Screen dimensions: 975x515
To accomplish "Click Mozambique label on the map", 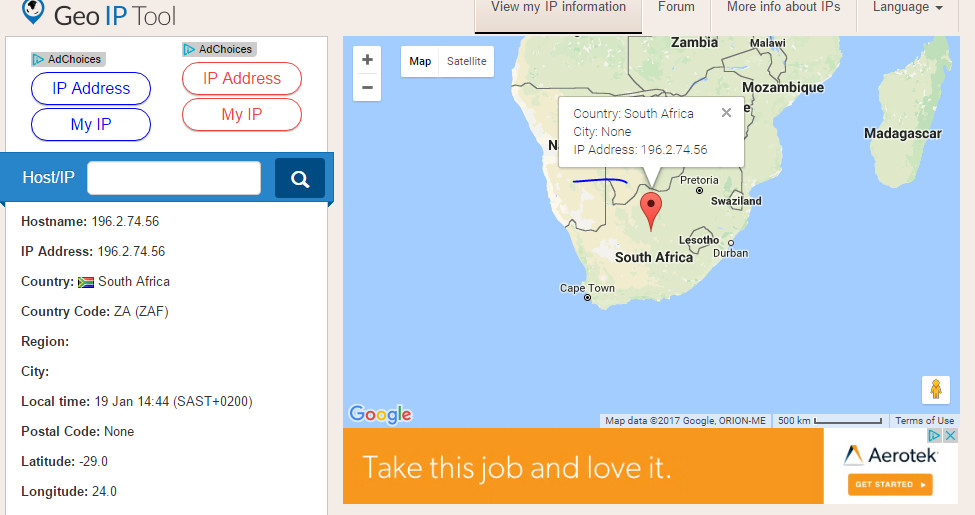I will 783,87.
